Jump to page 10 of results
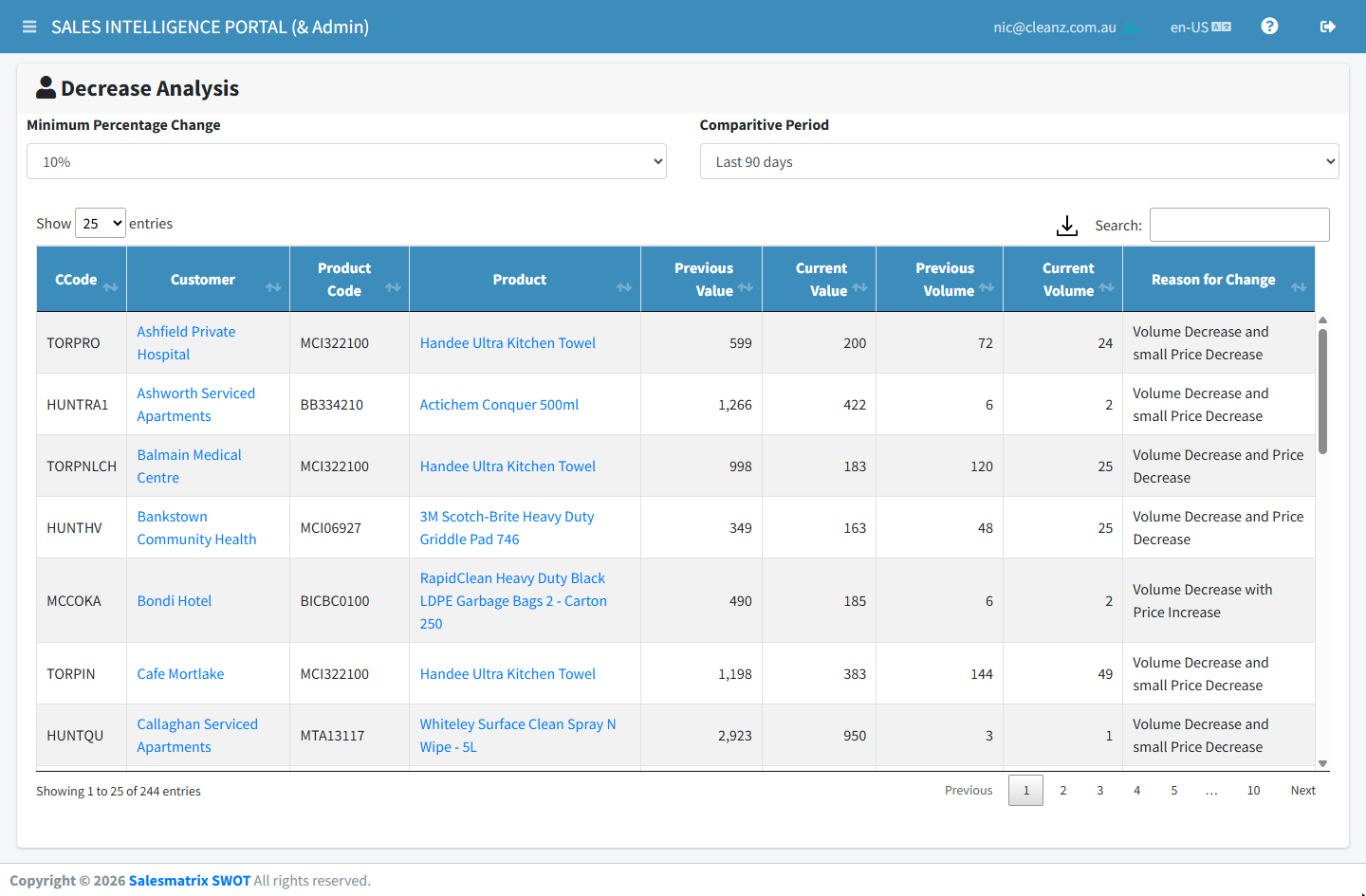This screenshot has height=896, width=1366. pyautogui.click(x=1254, y=790)
